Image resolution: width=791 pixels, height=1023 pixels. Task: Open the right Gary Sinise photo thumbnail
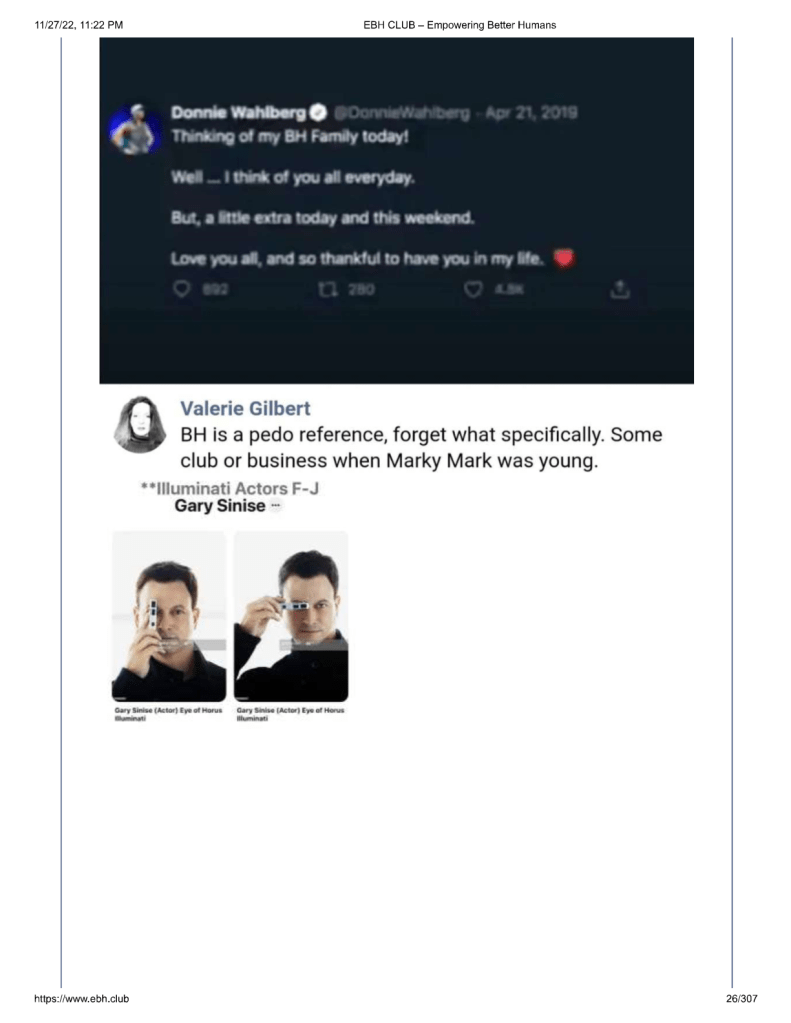[291, 617]
